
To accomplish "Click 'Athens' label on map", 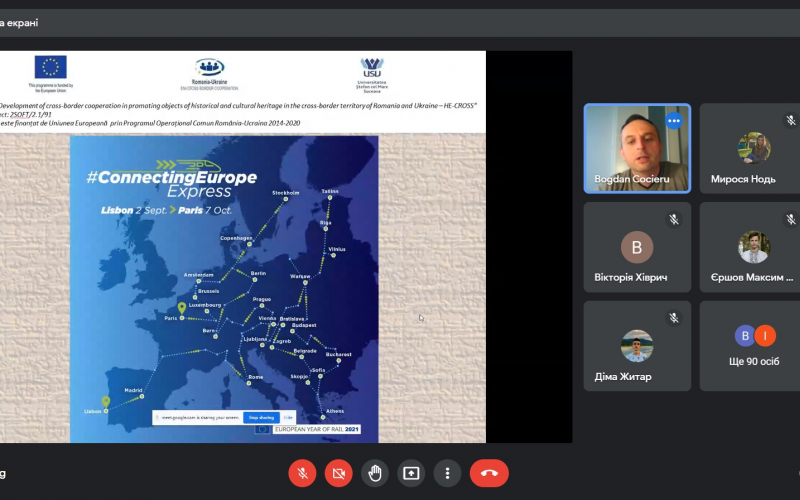I will pos(335,411).
